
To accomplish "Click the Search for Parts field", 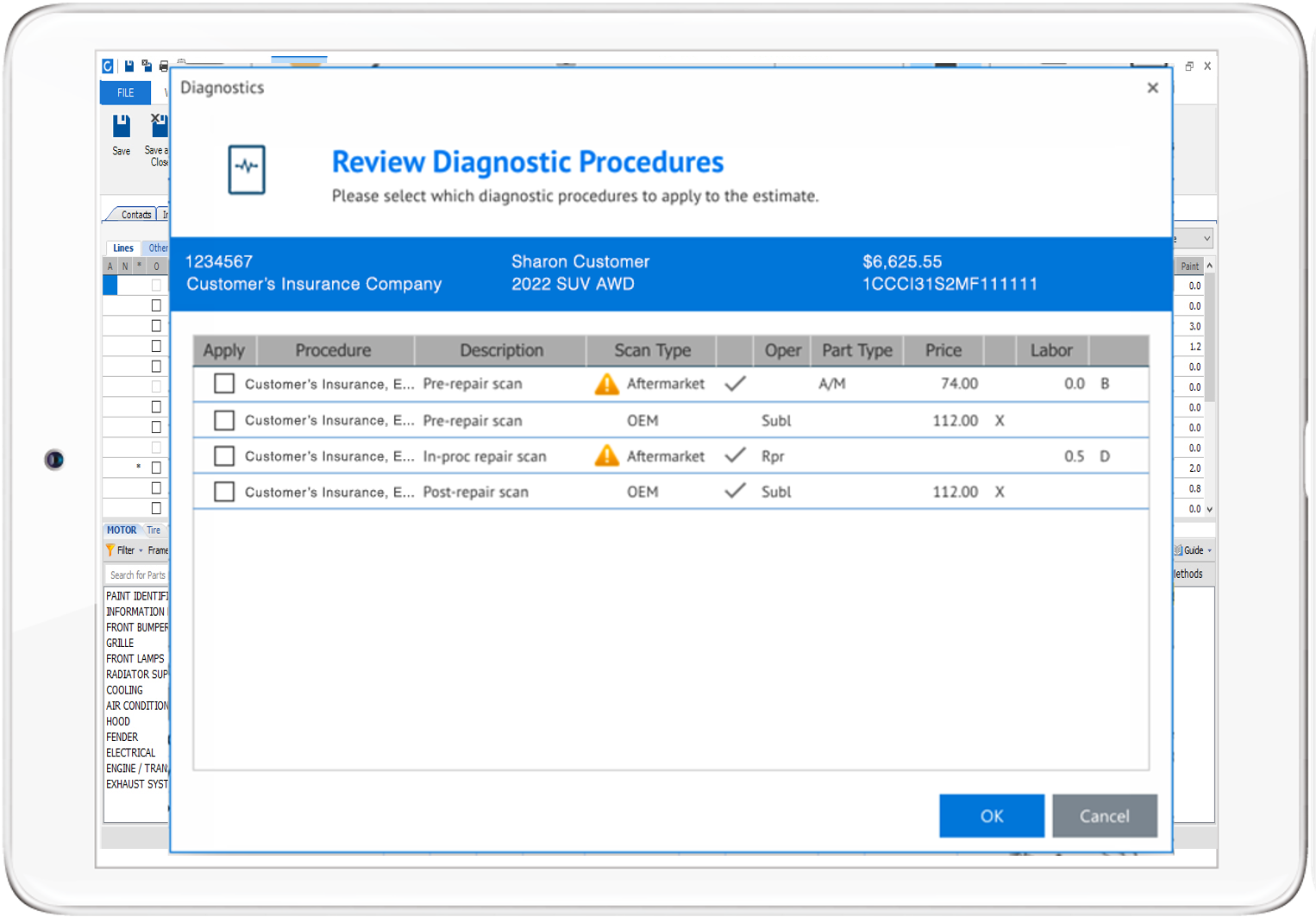I will point(136,574).
